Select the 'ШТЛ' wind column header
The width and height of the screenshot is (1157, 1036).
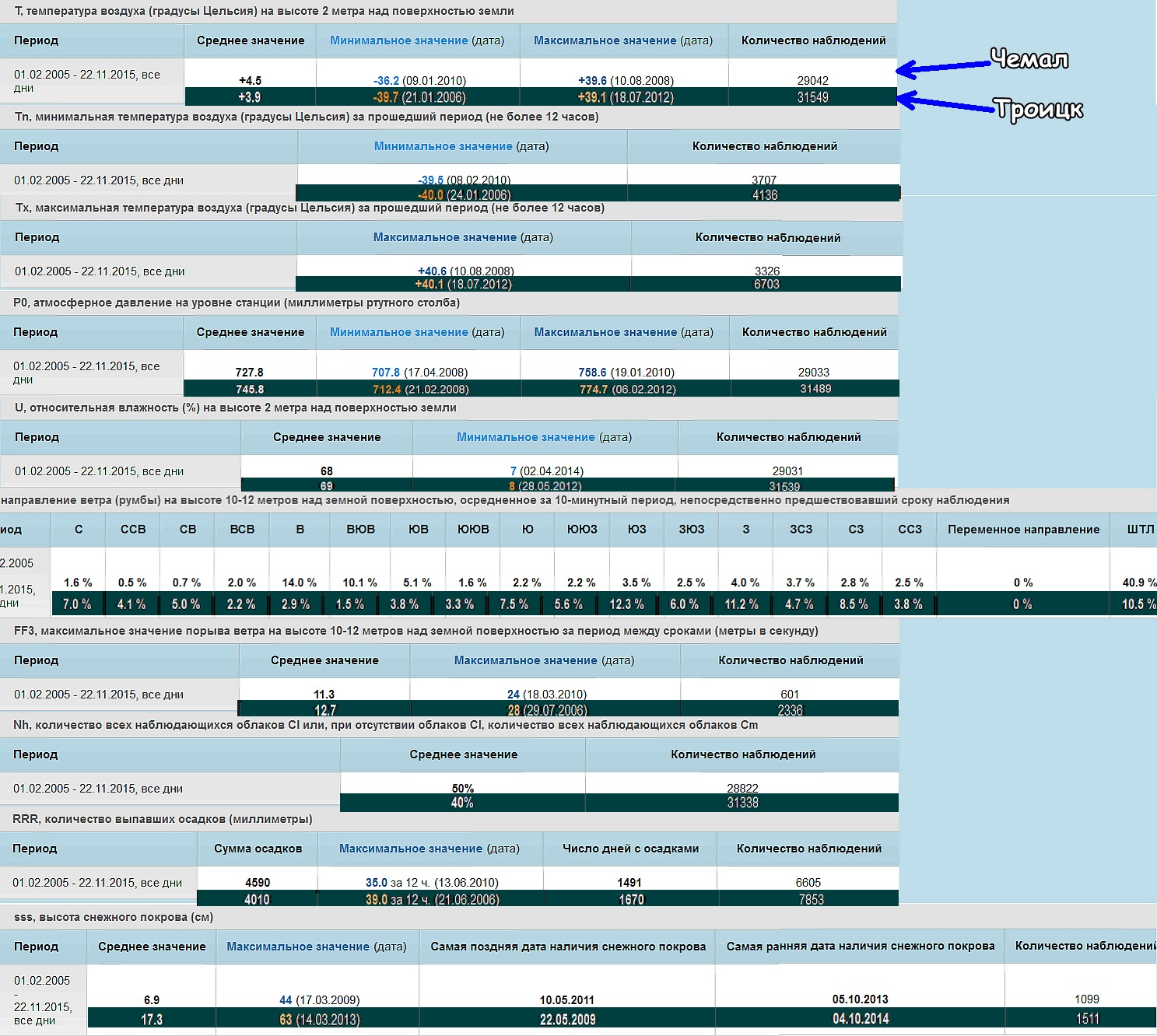[x=1140, y=530]
